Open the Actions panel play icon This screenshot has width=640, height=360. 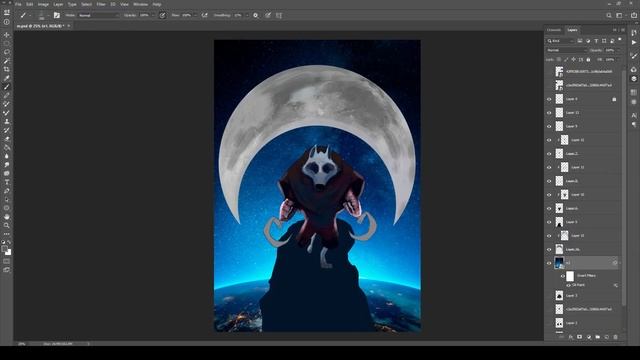point(634,42)
